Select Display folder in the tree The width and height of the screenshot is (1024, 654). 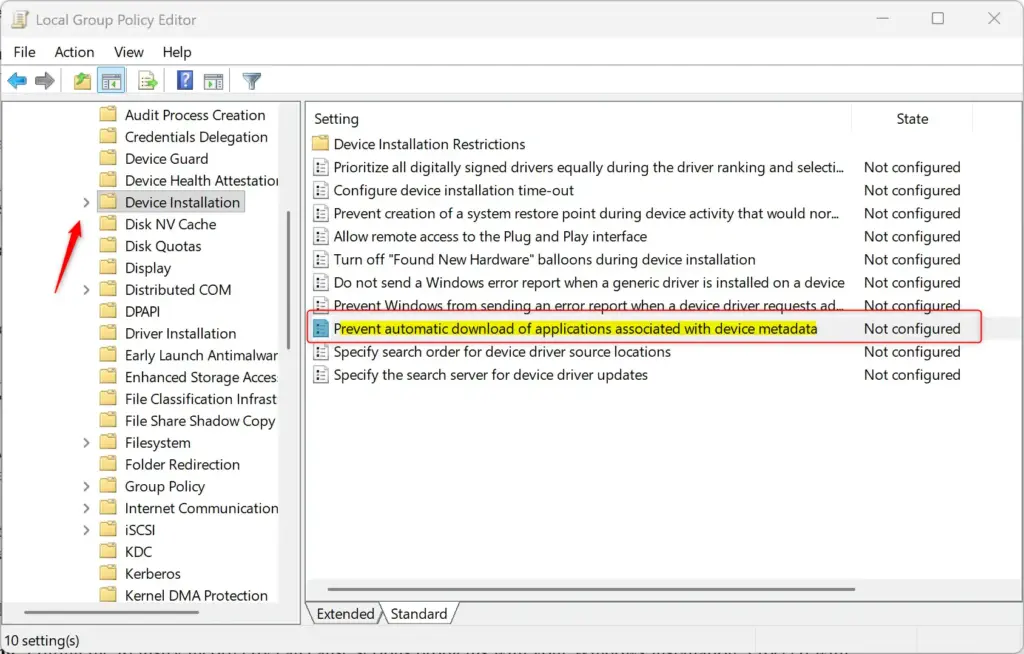[148, 268]
